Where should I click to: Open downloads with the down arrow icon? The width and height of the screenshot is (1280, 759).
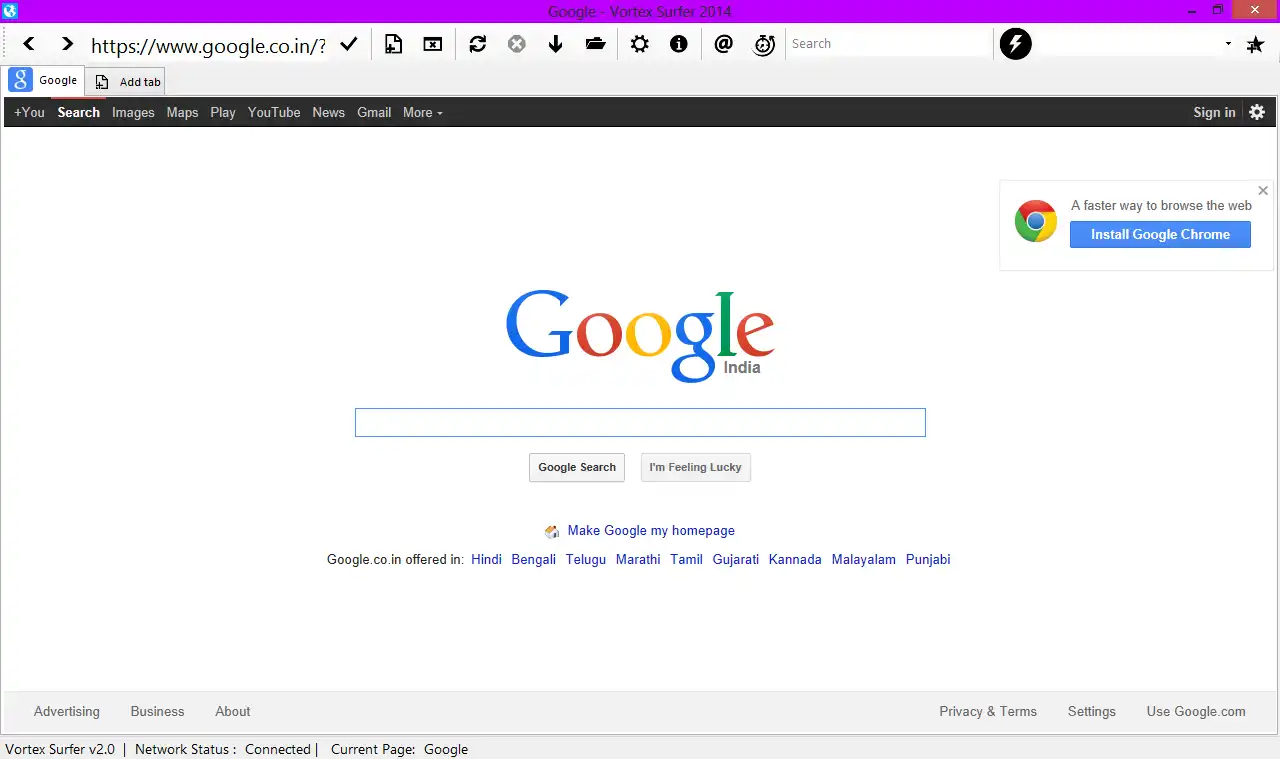(556, 44)
